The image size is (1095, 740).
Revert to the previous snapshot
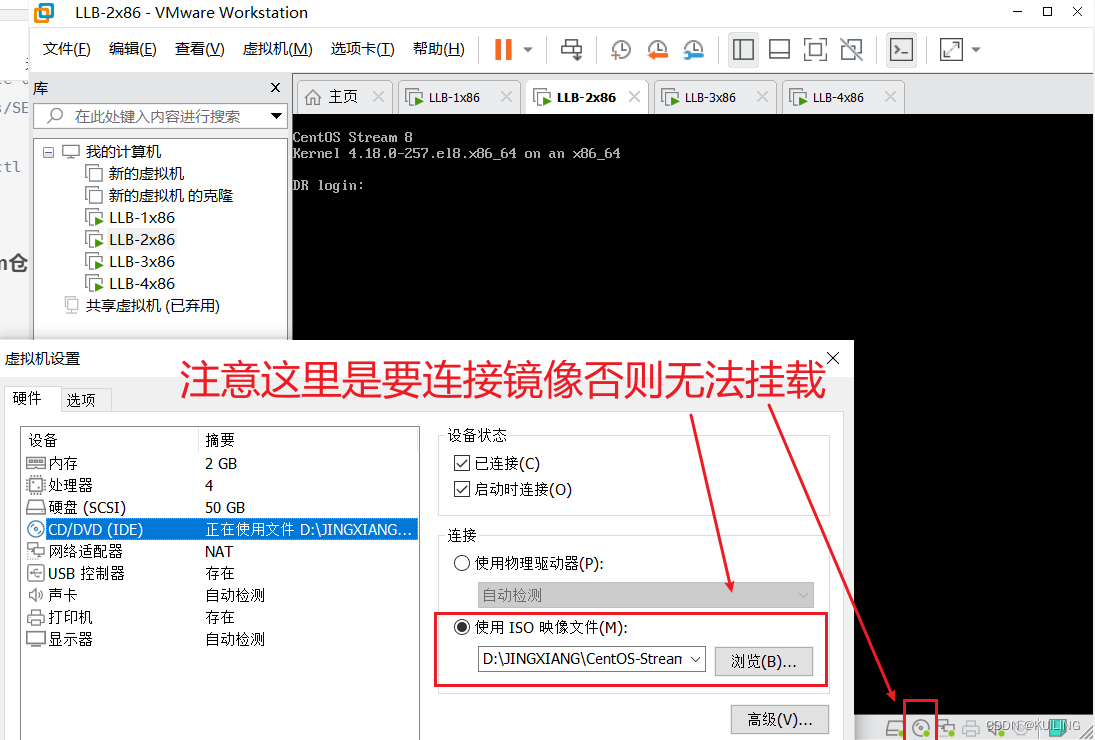coord(656,50)
